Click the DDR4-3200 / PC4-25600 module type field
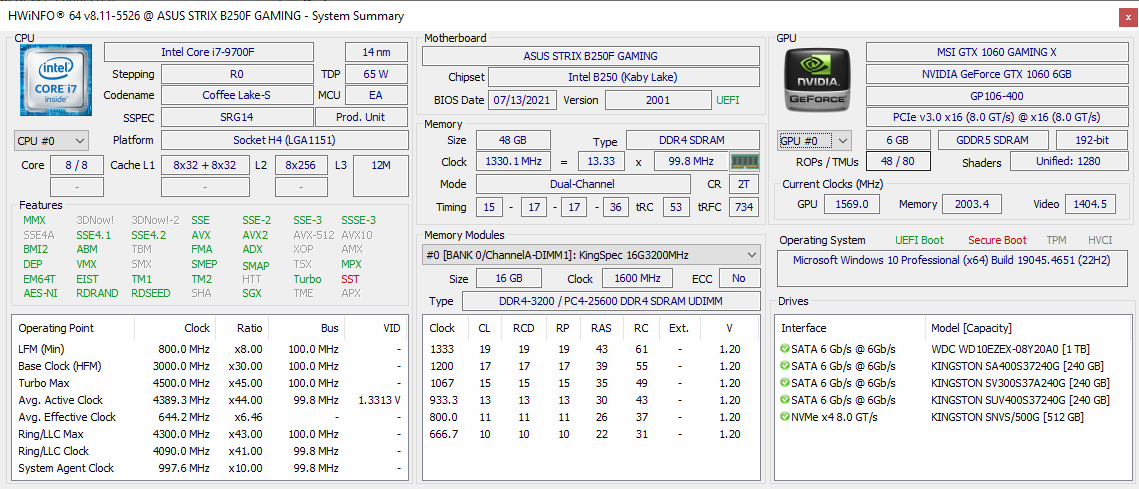 pyautogui.click(x=611, y=302)
